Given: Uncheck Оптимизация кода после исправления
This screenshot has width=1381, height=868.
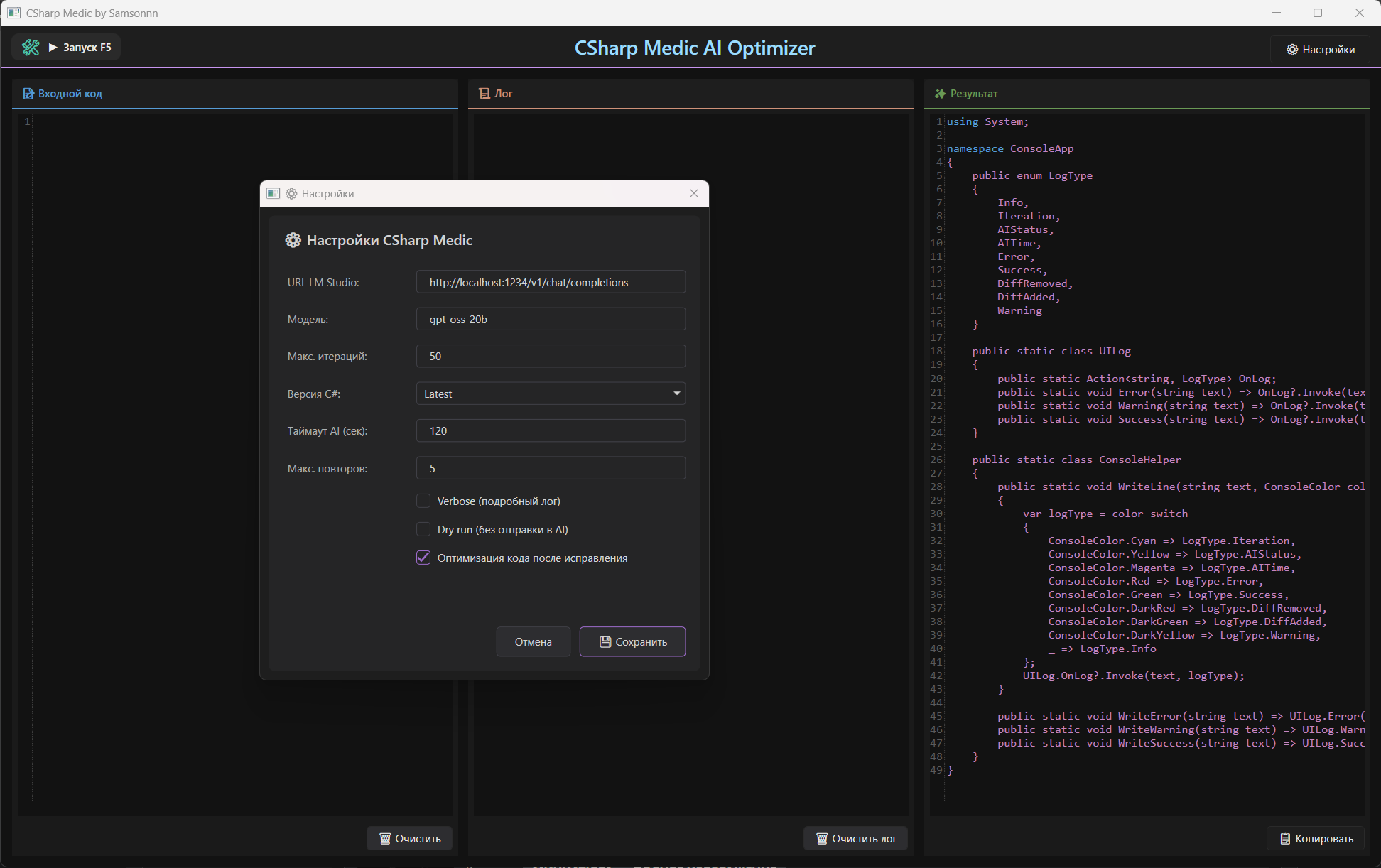Looking at the screenshot, I should click(x=423, y=558).
